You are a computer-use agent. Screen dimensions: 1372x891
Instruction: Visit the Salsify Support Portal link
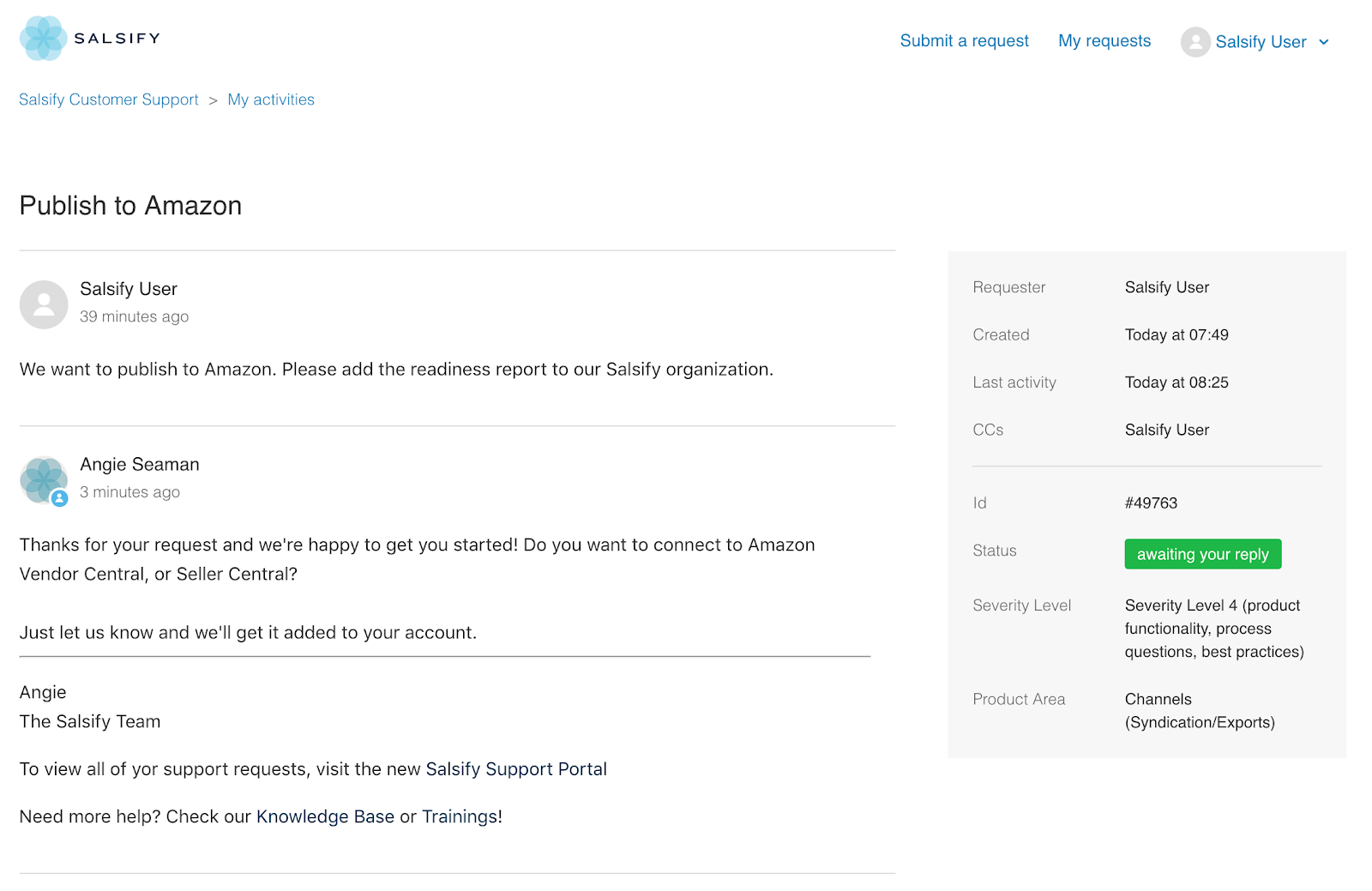tap(516, 769)
